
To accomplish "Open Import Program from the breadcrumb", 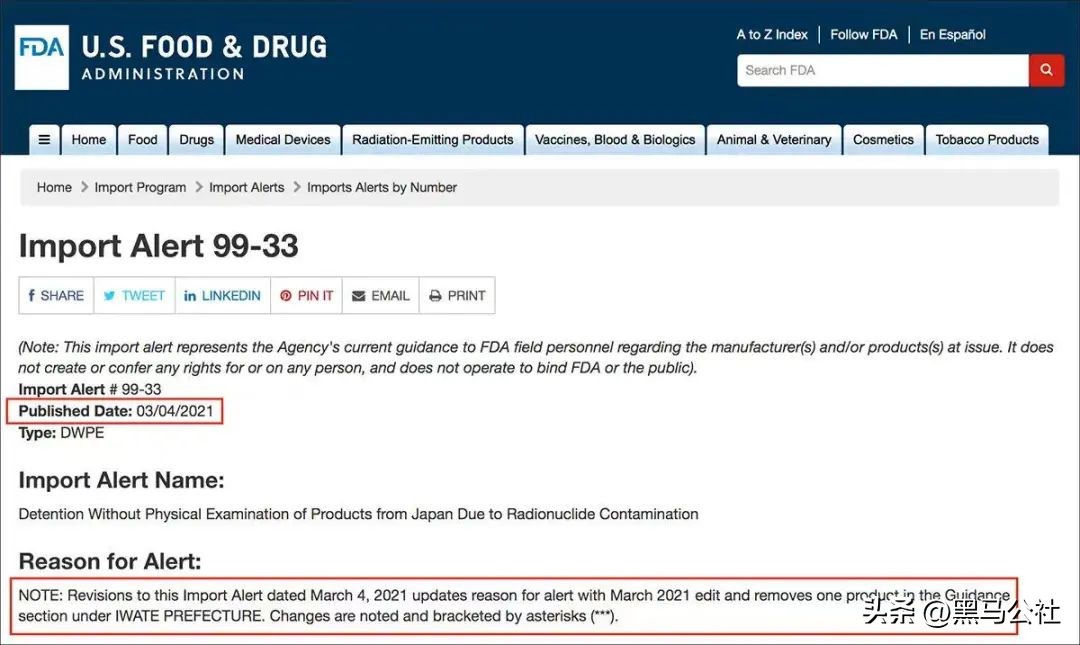I will 140,187.
